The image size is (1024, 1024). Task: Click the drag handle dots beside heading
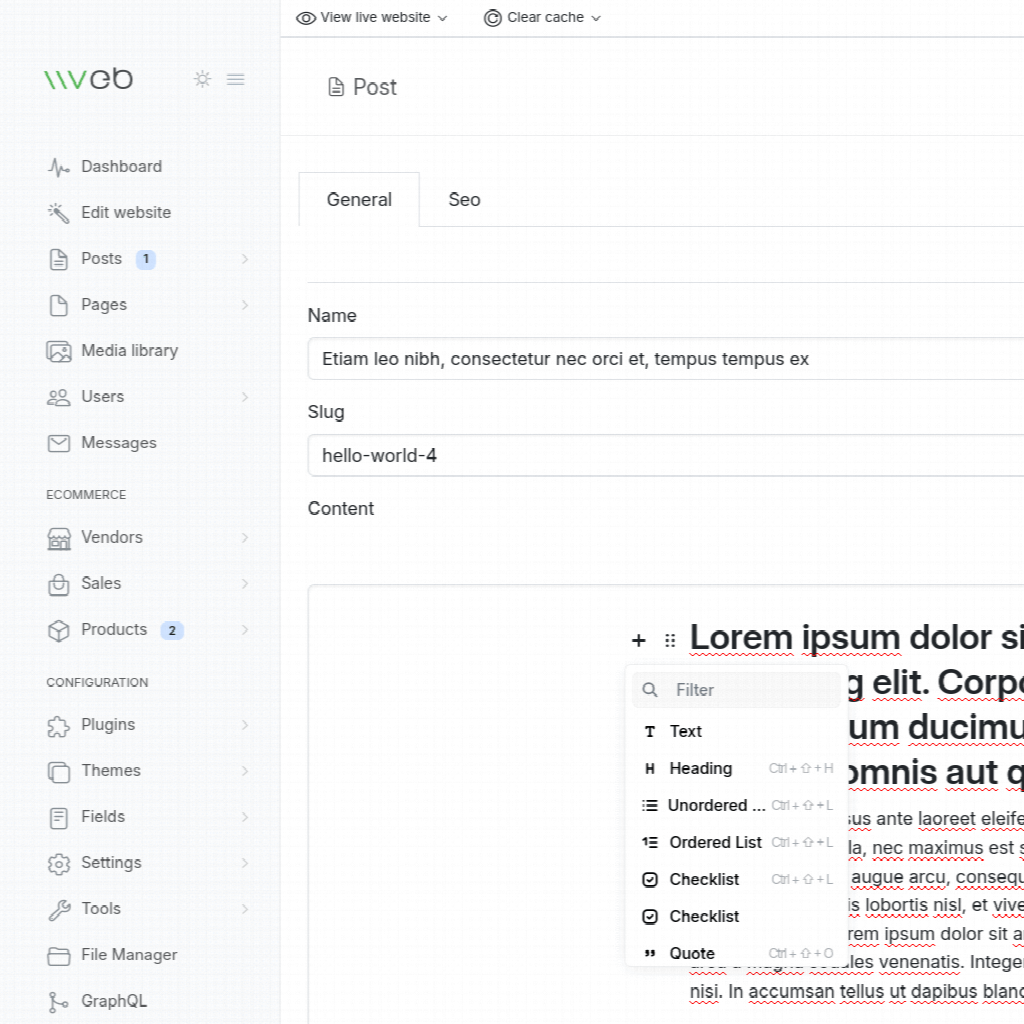point(670,640)
